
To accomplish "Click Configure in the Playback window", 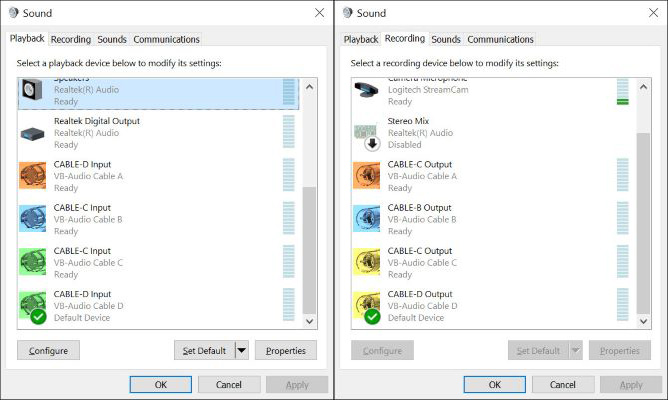I will click(48, 350).
